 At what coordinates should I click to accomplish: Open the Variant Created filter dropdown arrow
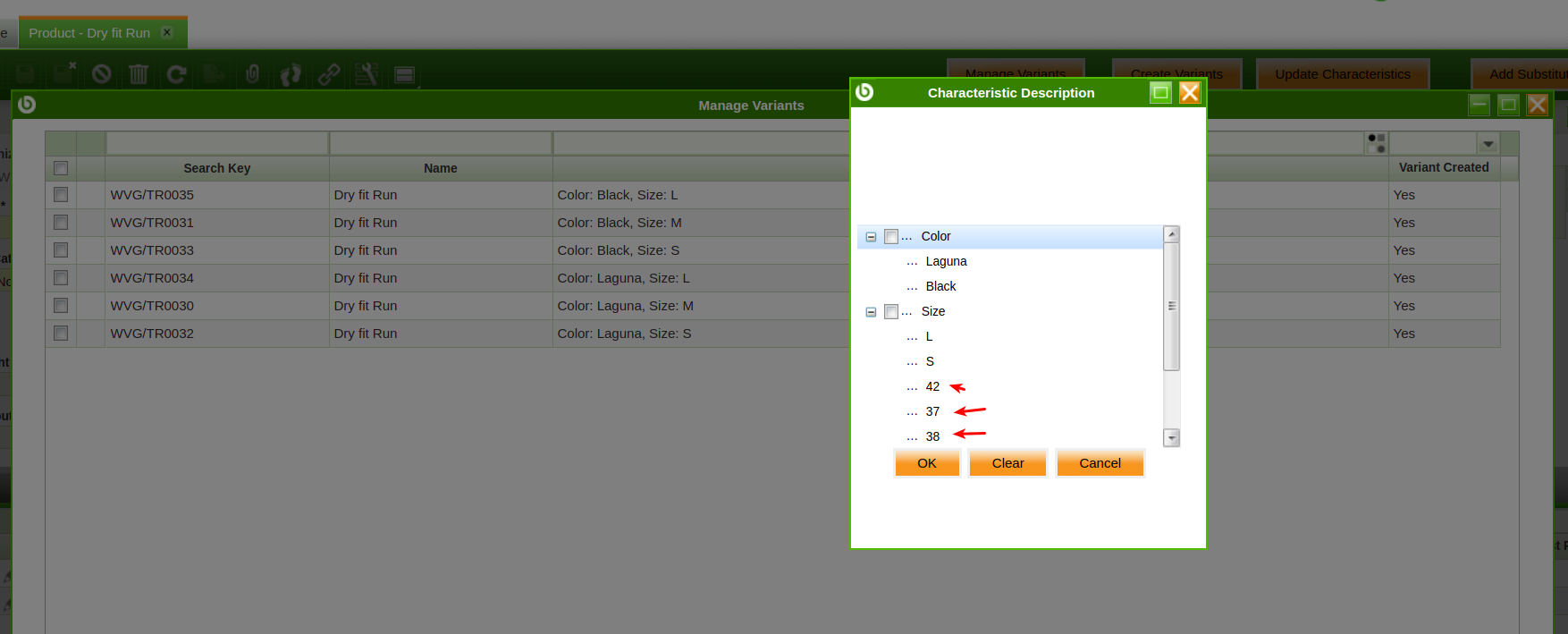tap(1488, 143)
